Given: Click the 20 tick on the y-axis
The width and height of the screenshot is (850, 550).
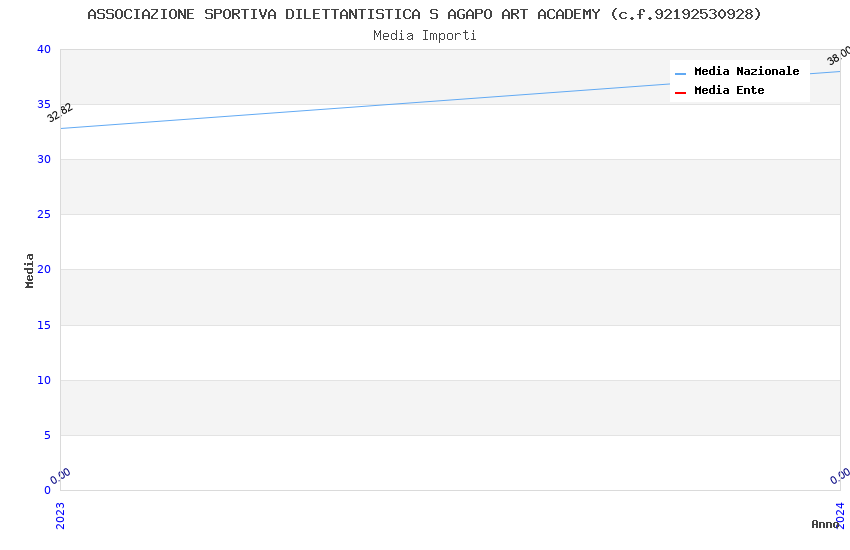Looking at the screenshot, I should (43, 269).
